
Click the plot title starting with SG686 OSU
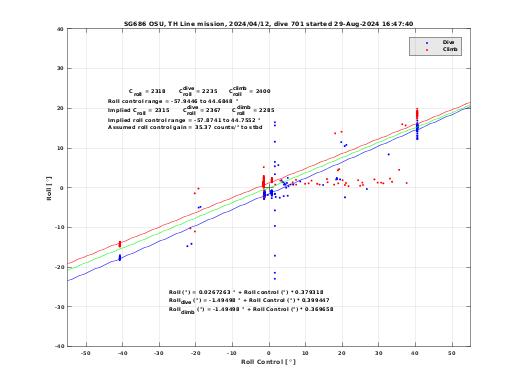click(x=269, y=24)
